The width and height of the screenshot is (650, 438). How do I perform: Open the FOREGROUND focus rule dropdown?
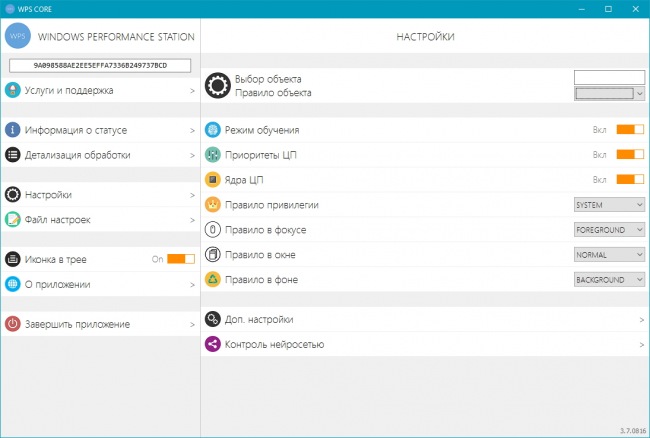pyautogui.click(x=609, y=230)
